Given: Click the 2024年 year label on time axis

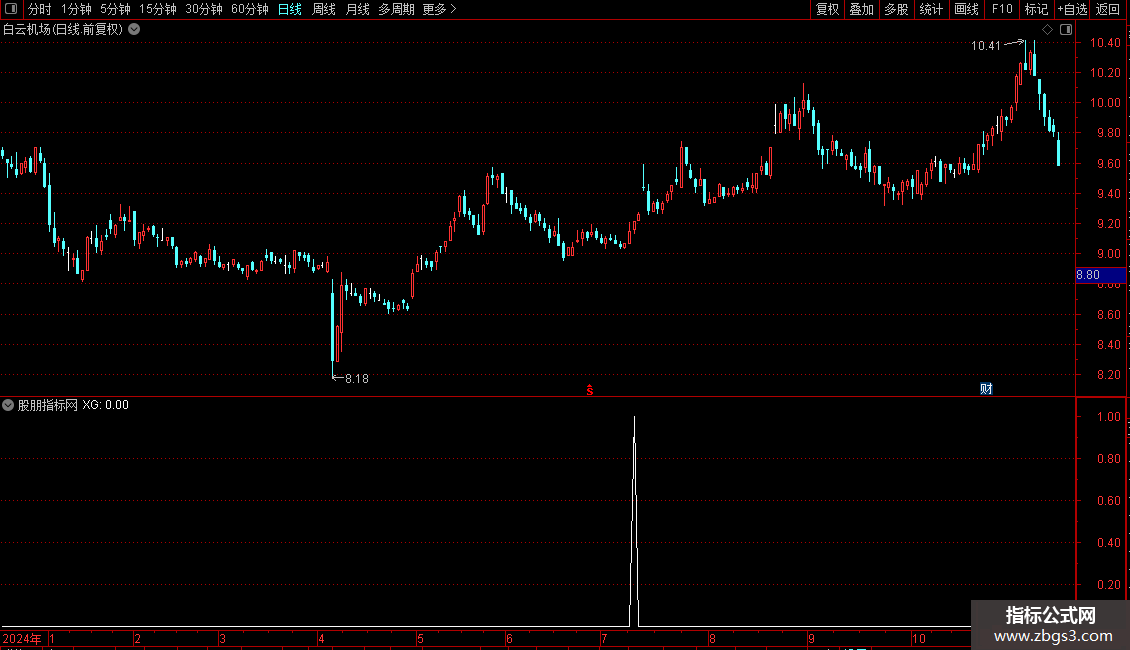Looking at the screenshot, I should 22,638.
